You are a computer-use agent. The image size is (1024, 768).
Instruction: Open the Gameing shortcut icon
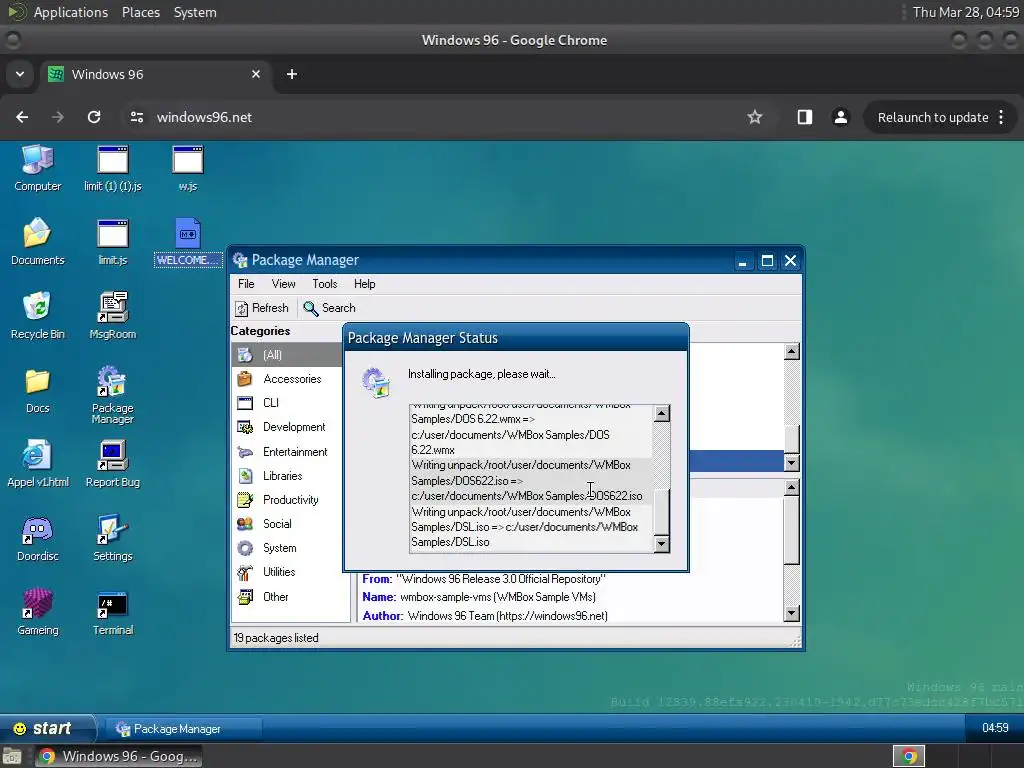tap(37, 612)
